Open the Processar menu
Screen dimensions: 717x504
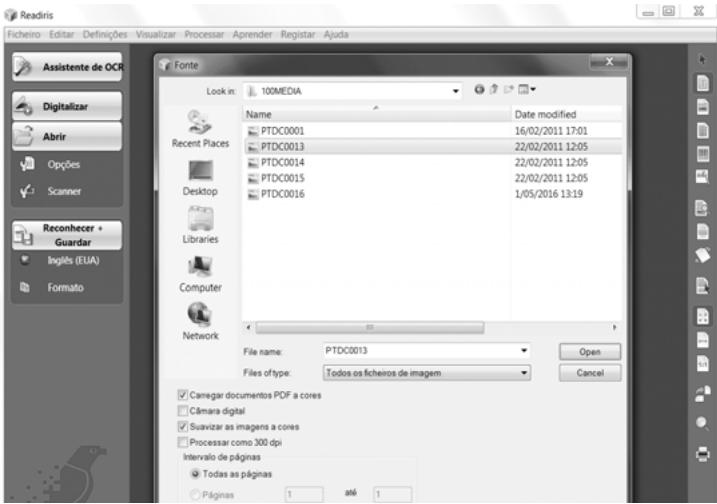(204, 34)
